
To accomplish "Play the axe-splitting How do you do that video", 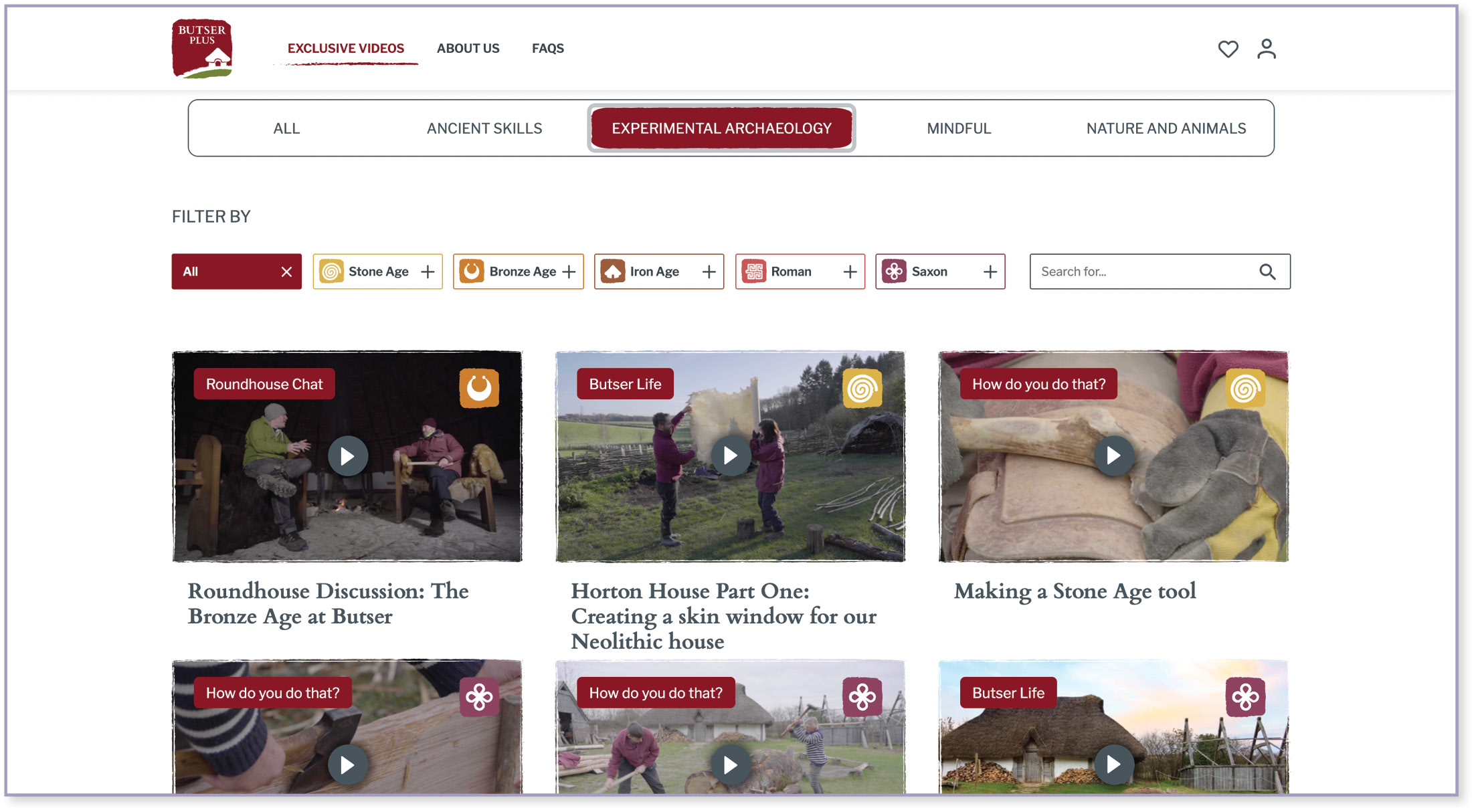I will click(x=347, y=765).
